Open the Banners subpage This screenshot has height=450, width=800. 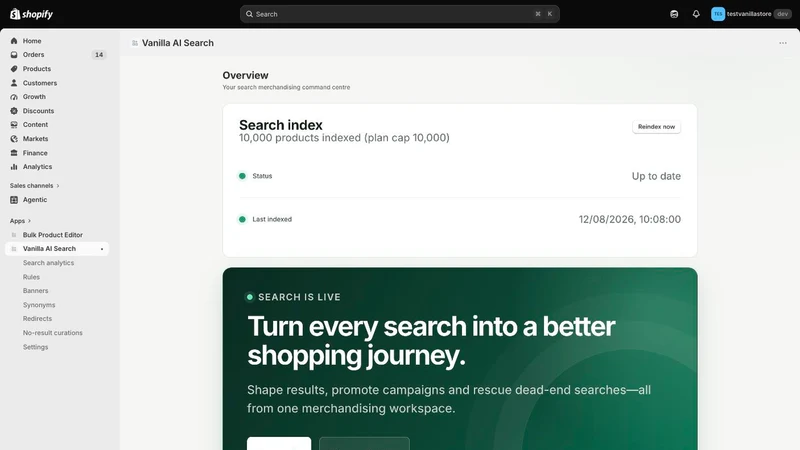pyautogui.click(x=35, y=291)
